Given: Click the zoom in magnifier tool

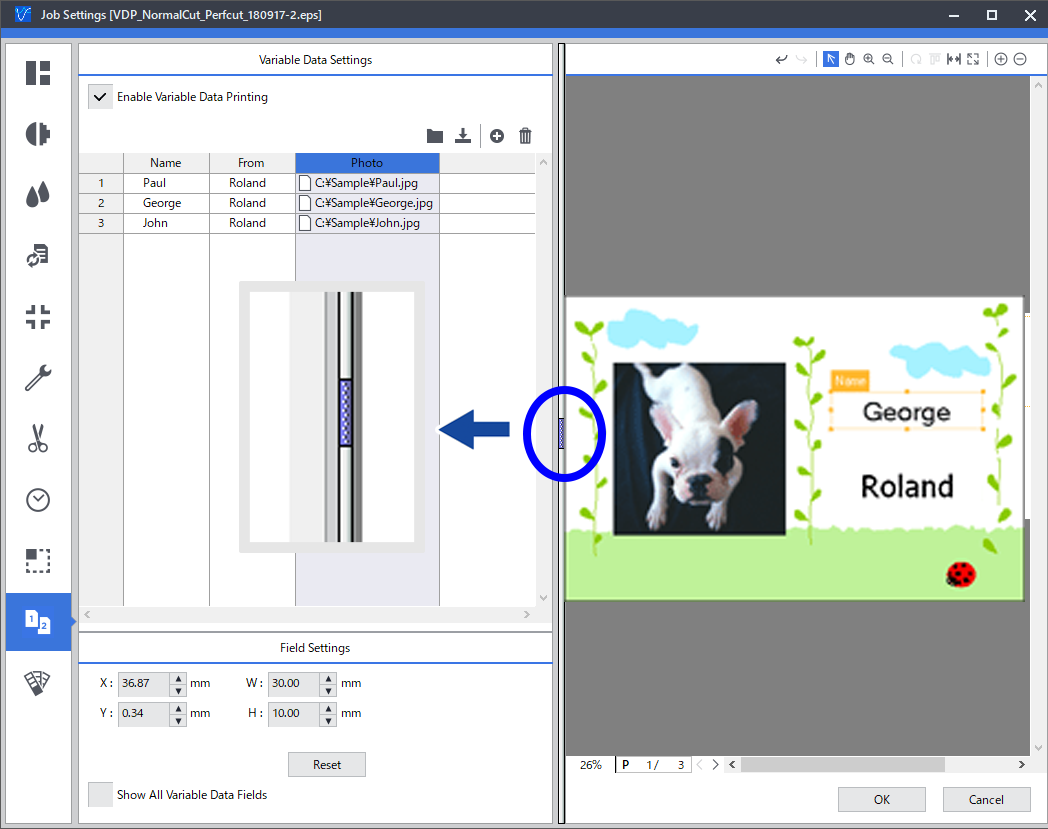Looking at the screenshot, I should pyautogui.click(x=869, y=59).
